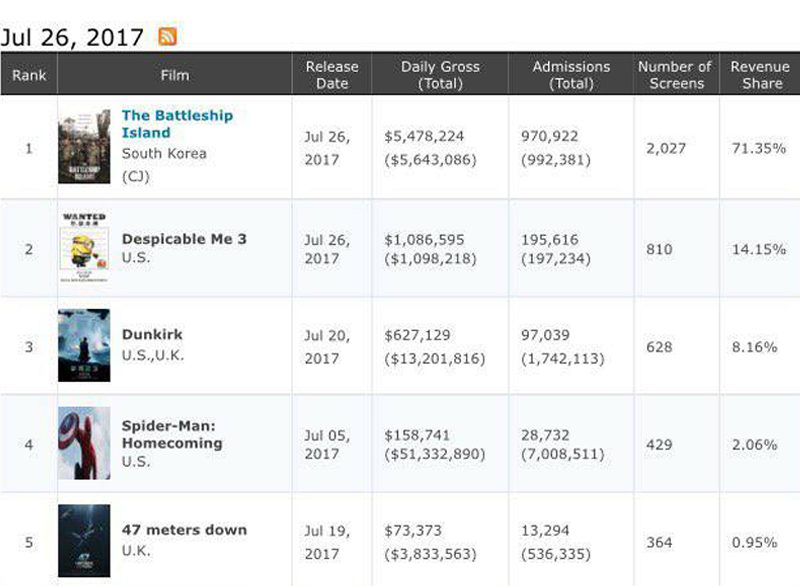800x586 pixels.
Task: Click the Daily Gross (Total) header
Action: tap(440, 75)
